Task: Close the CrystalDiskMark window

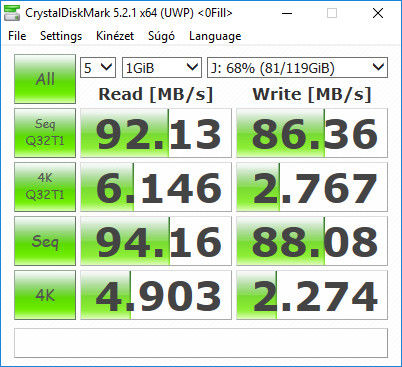Action: click(x=378, y=13)
